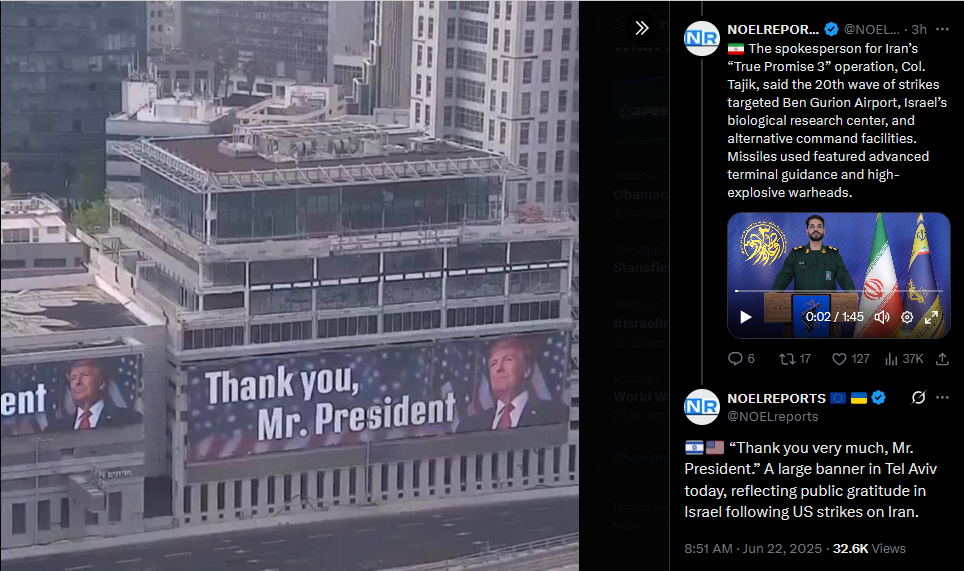Play the Iran spokesperson video
Image resolution: width=964 pixels, height=571 pixels.
746,317
